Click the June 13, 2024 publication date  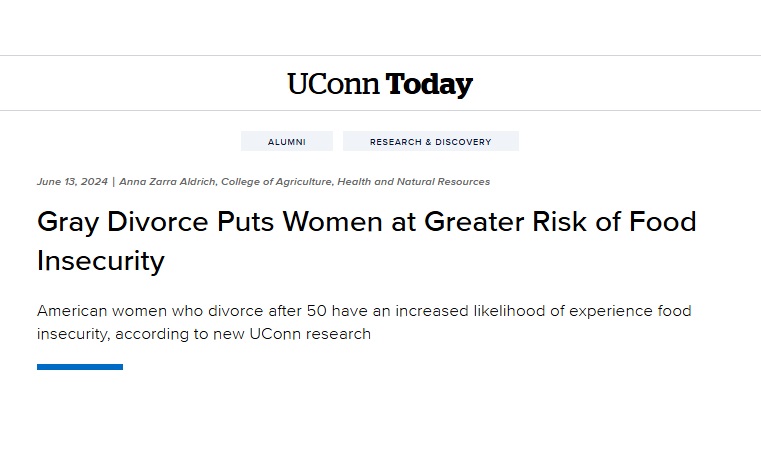point(72,182)
